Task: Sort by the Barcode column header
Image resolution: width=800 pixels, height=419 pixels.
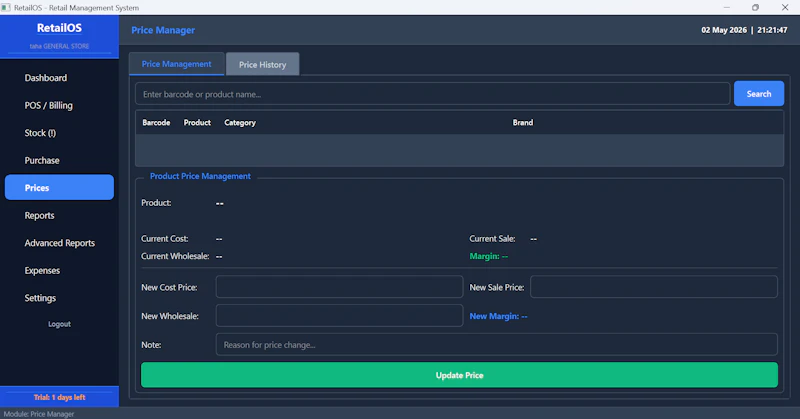Action: pyautogui.click(x=156, y=122)
